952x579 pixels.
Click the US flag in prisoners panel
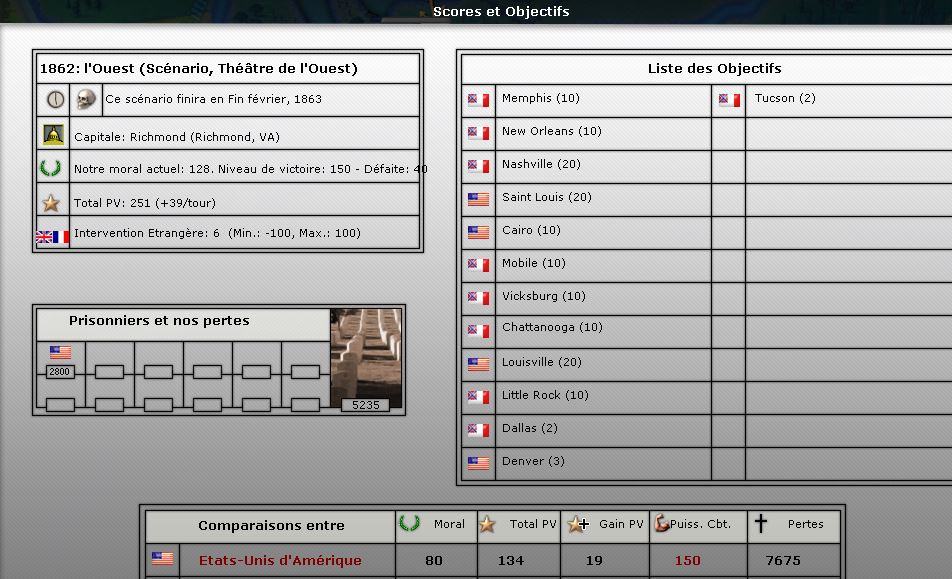click(x=60, y=352)
